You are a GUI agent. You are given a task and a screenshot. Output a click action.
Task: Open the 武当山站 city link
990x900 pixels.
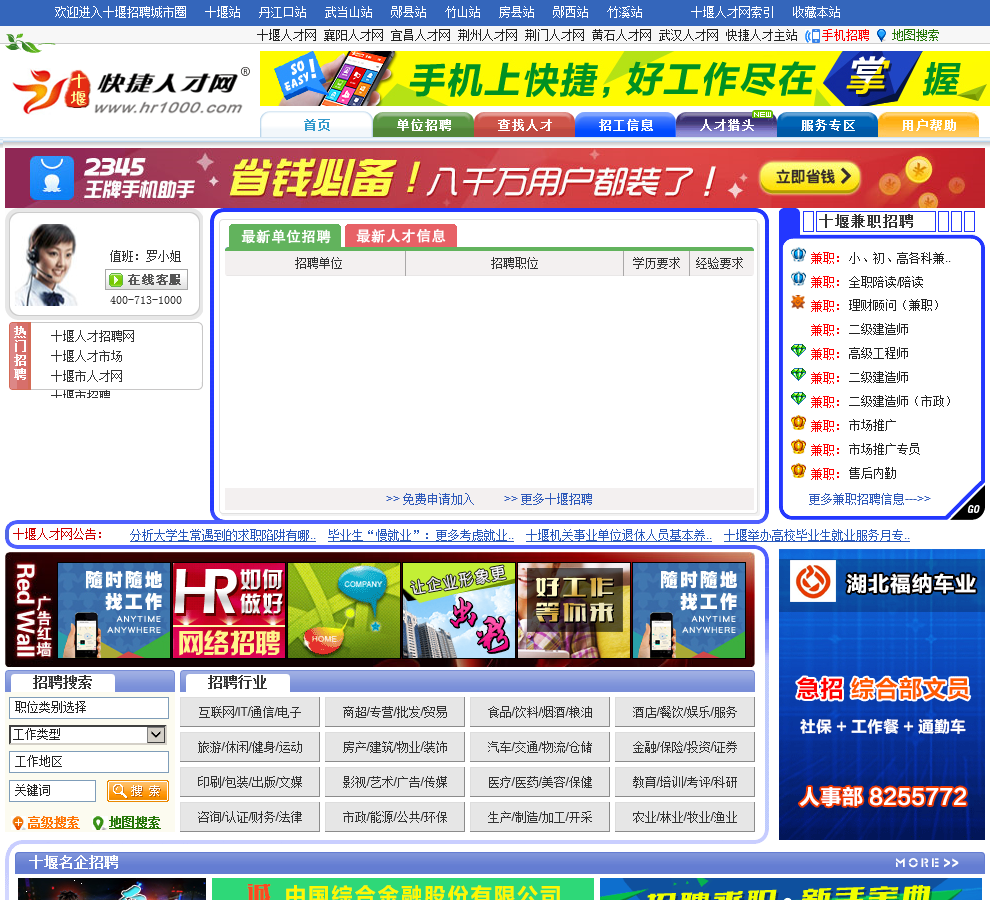tap(349, 12)
